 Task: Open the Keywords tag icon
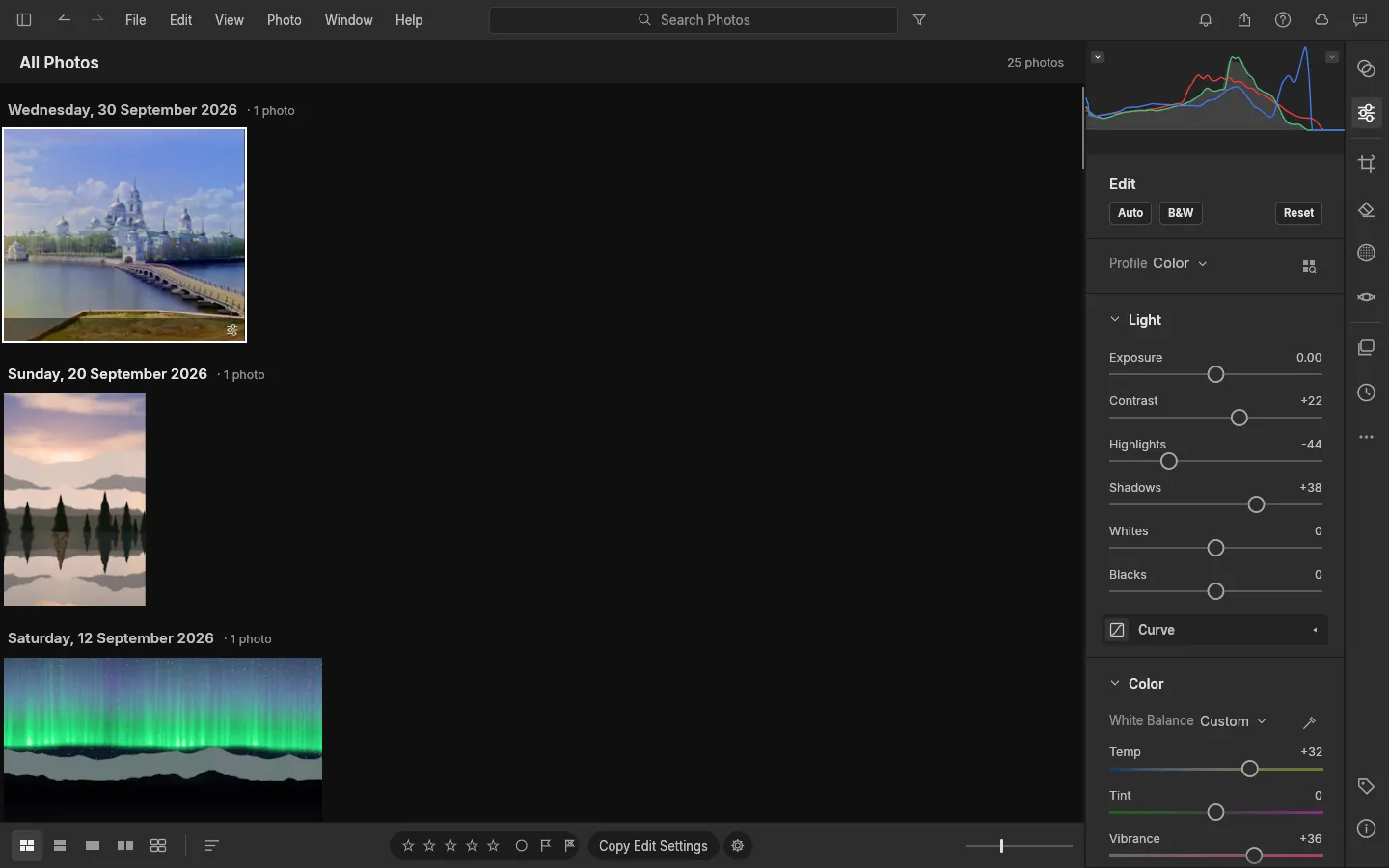point(1366,786)
